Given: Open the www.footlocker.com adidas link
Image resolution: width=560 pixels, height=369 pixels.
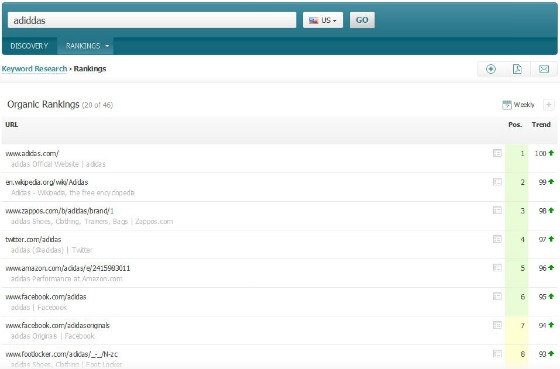Looking at the screenshot, I should (61, 354).
